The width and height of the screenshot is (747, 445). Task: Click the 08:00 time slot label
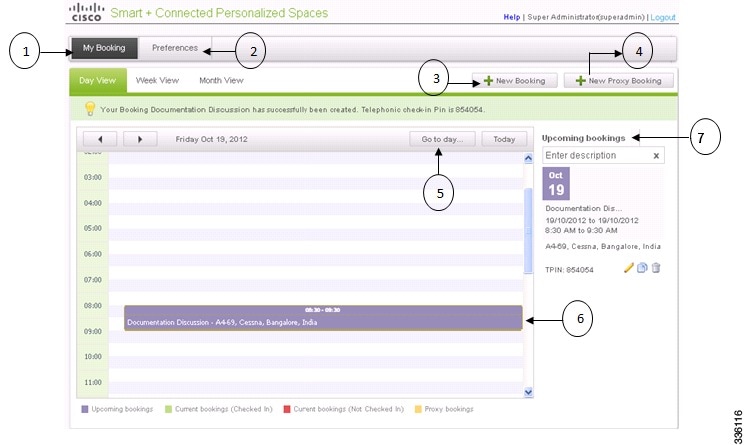click(x=93, y=306)
